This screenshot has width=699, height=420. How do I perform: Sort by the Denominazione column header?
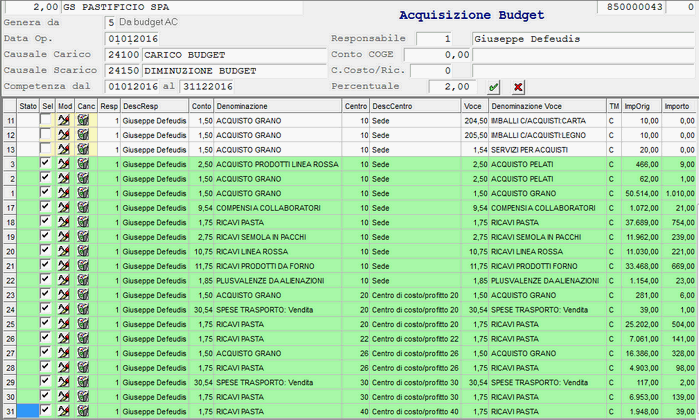click(x=278, y=106)
